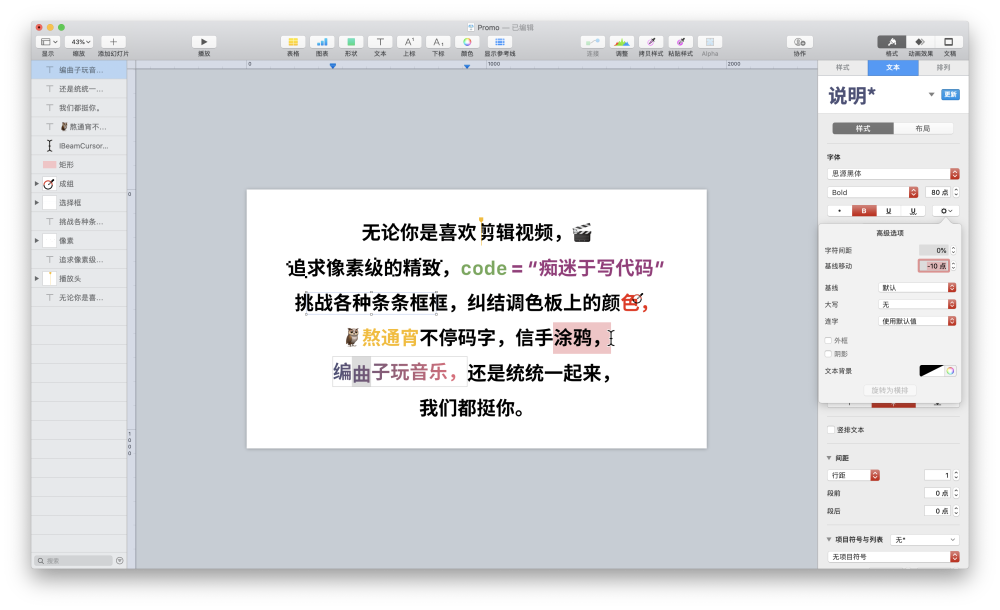Screen dimensions: 1000x610
Task: Switch to the 布局 layout tab
Action: pyautogui.click(x=922, y=128)
